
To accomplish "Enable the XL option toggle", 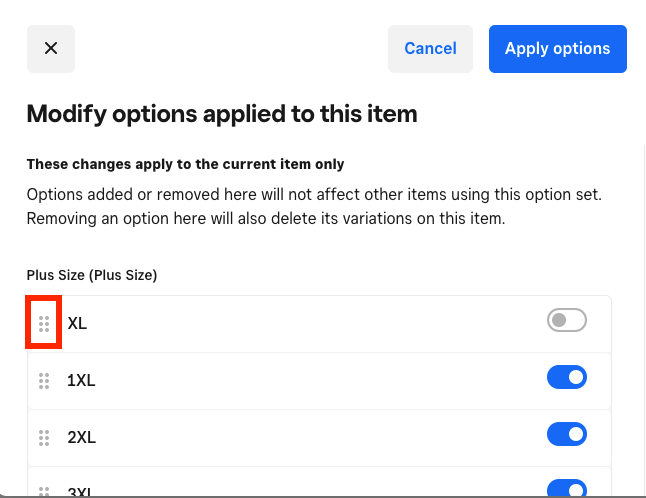I will (x=566, y=320).
